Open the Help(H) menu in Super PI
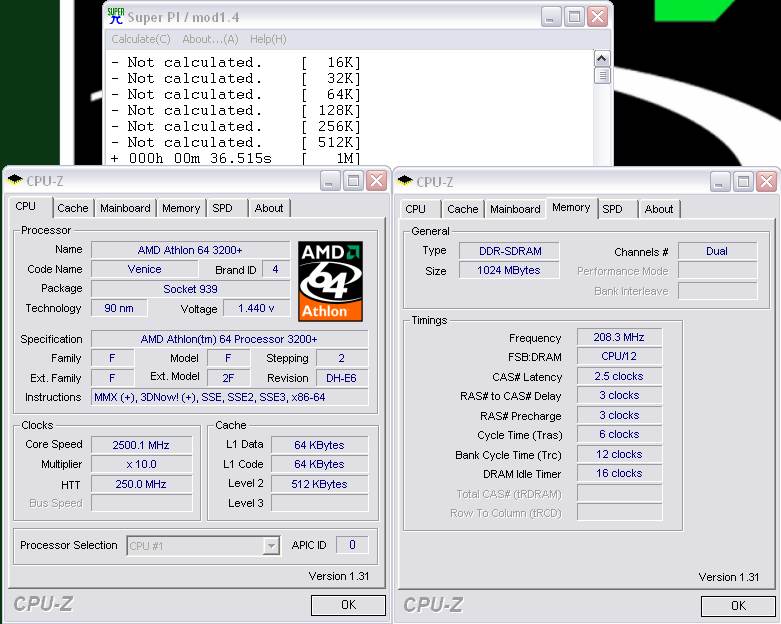 pos(268,39)
